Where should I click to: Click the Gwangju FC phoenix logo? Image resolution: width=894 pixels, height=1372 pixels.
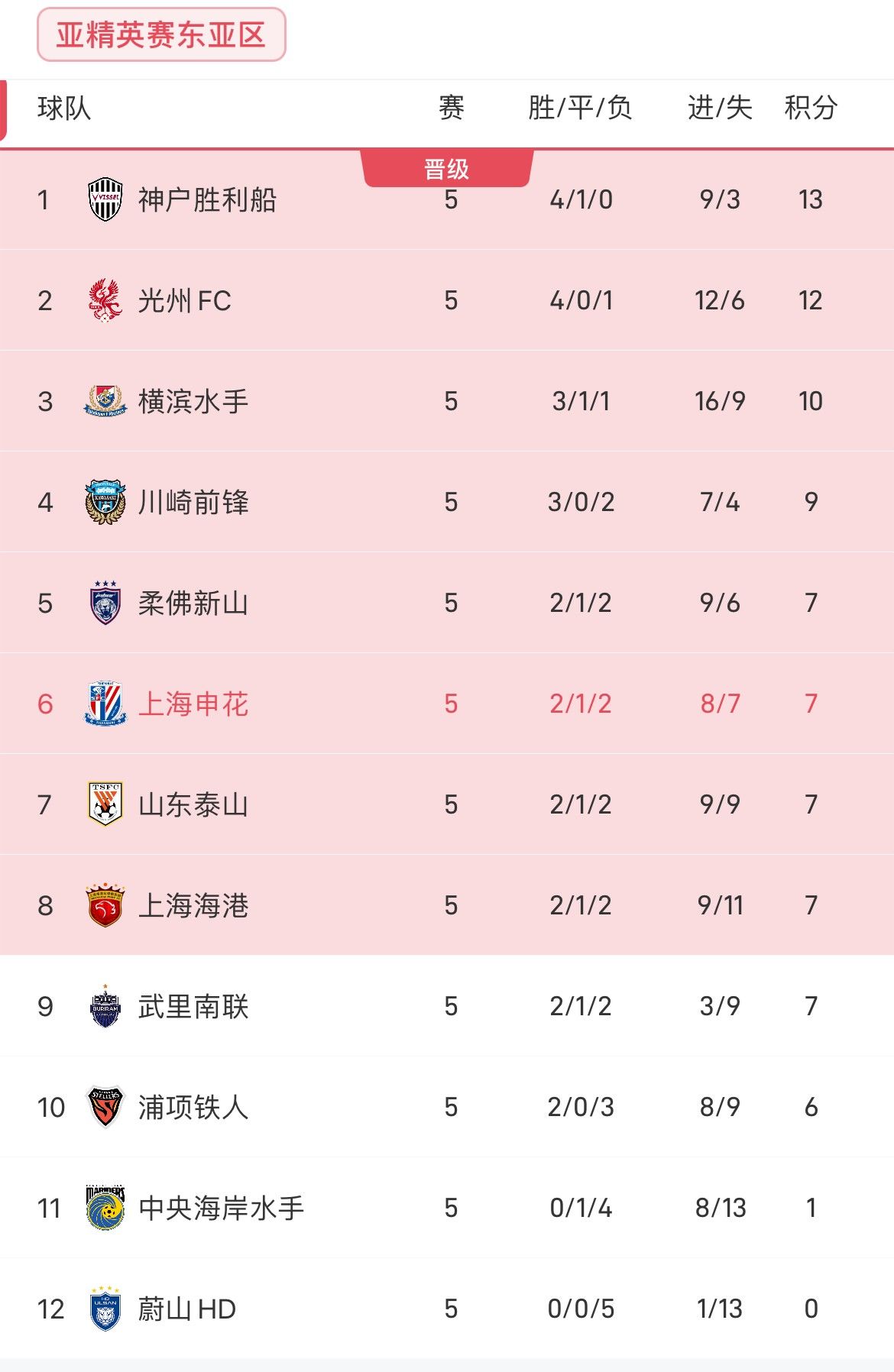[105, 300]
